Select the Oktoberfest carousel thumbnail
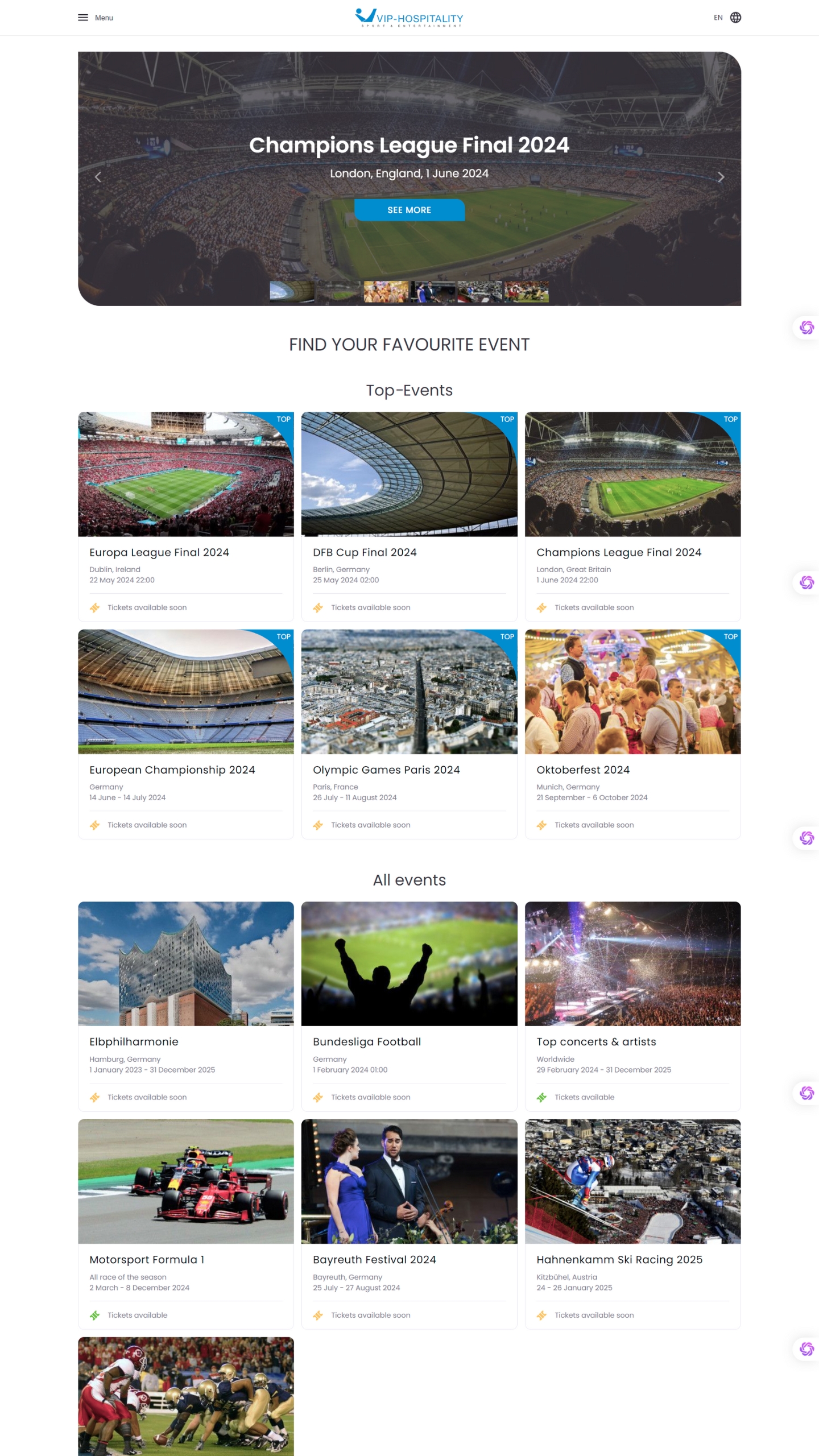Image resolution: width=819 pixels, height=1456 pixels. [386, 292]
